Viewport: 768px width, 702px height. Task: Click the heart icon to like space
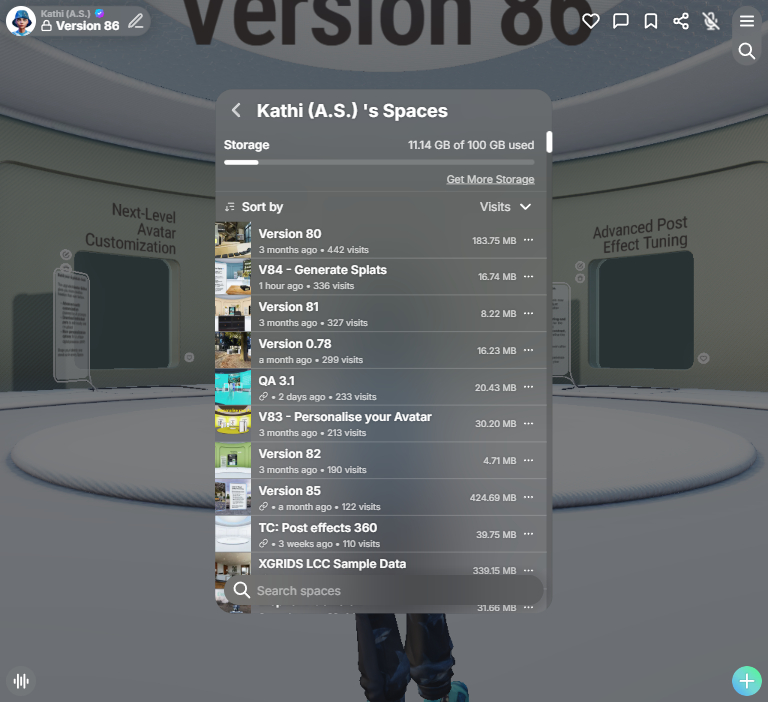(591, 21)
